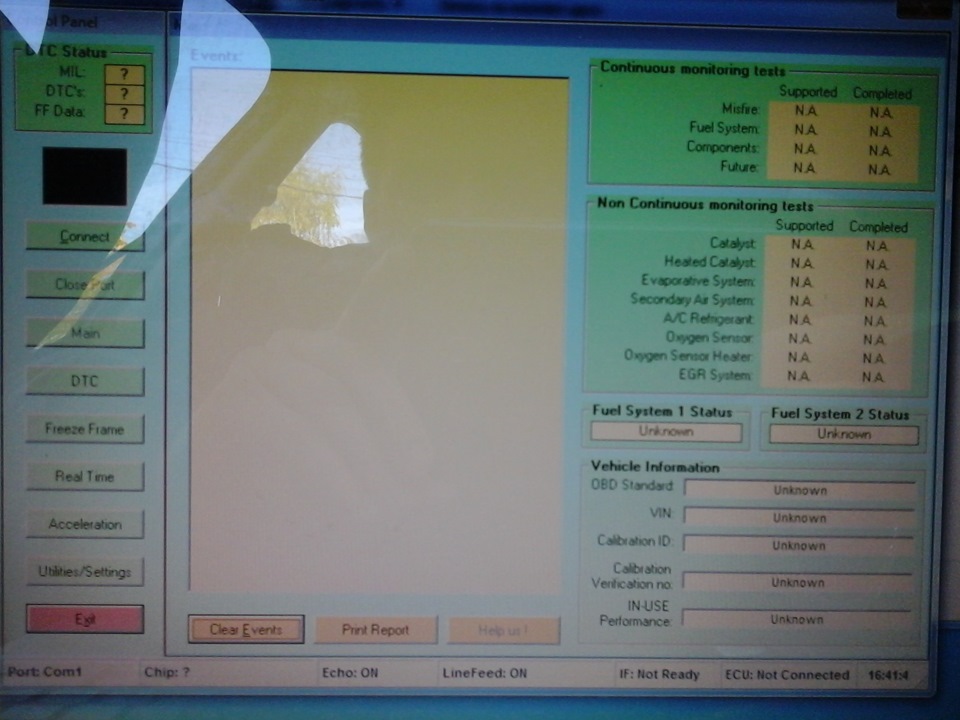Click Oxygen Sensor Heater Supported N.A. cell

[x=798, y=357]
